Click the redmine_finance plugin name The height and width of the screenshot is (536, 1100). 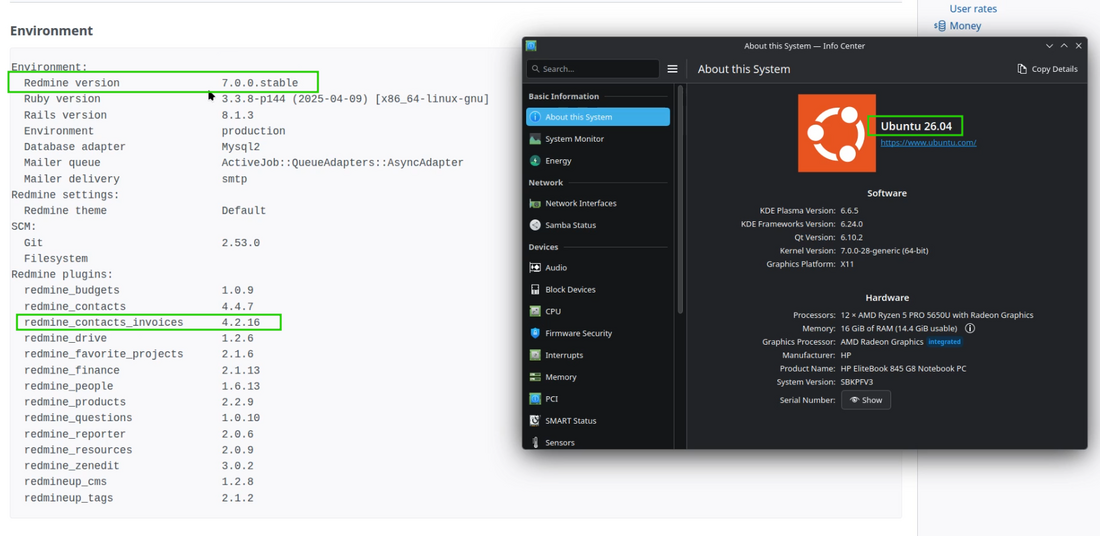72,370
